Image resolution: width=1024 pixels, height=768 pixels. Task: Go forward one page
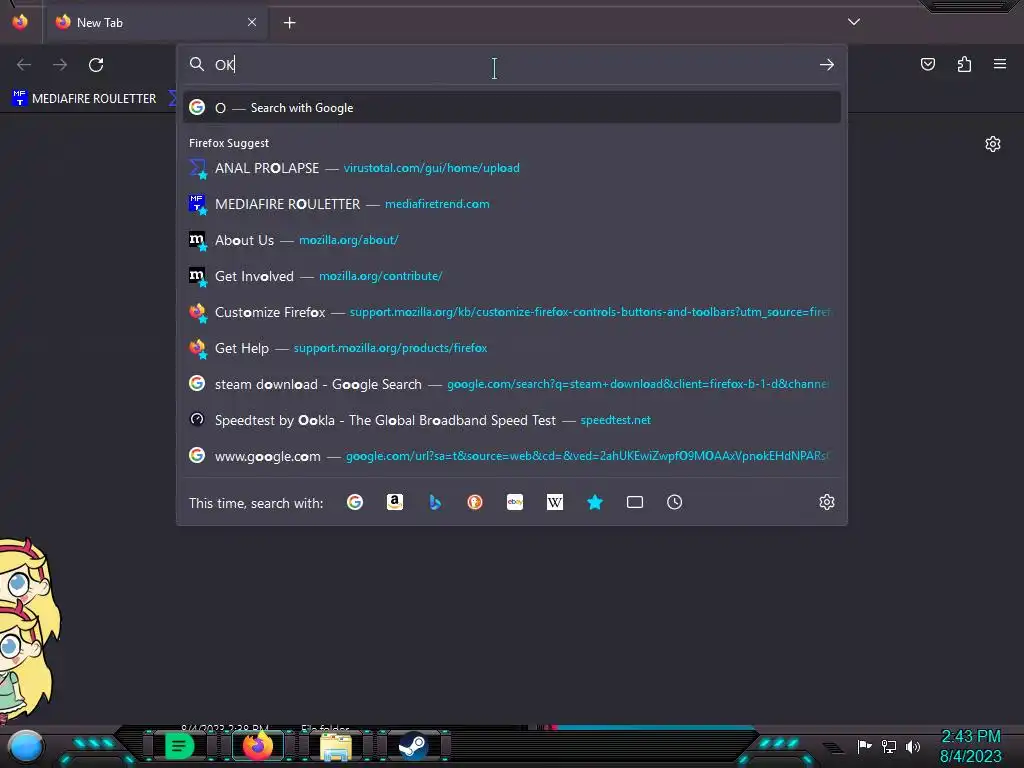click(60, 65)
